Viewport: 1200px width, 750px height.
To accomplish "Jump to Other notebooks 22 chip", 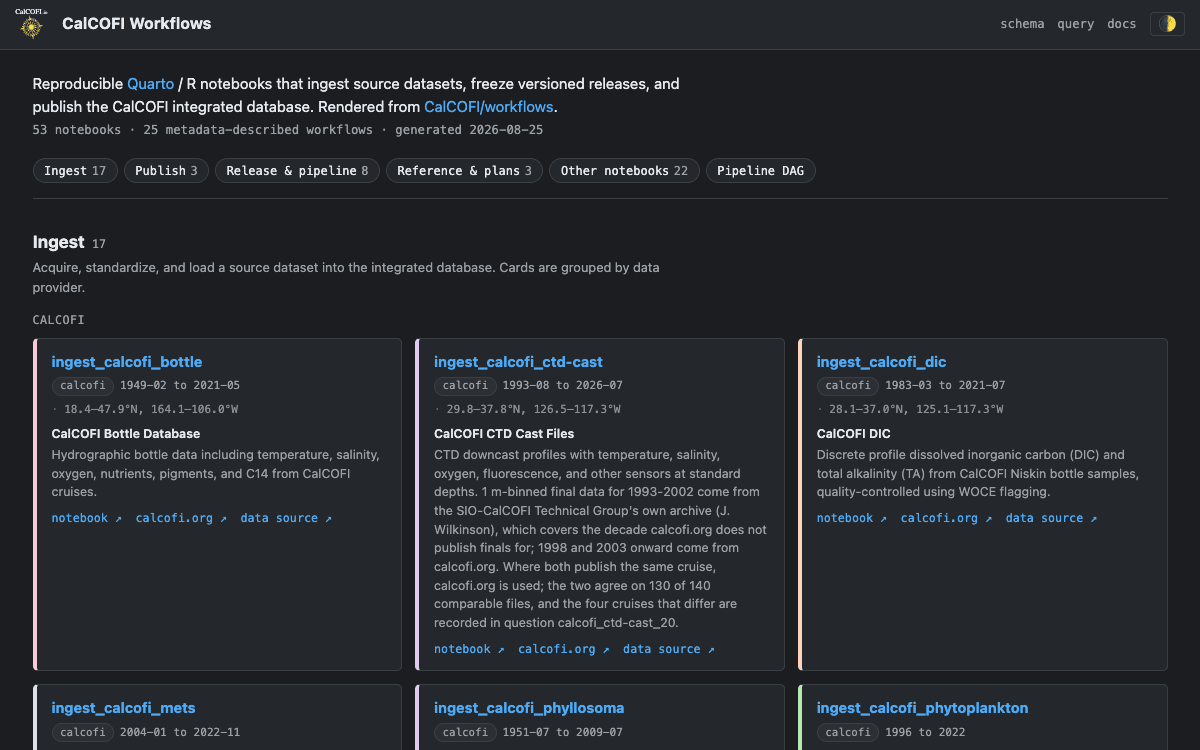I will (624, 171).
